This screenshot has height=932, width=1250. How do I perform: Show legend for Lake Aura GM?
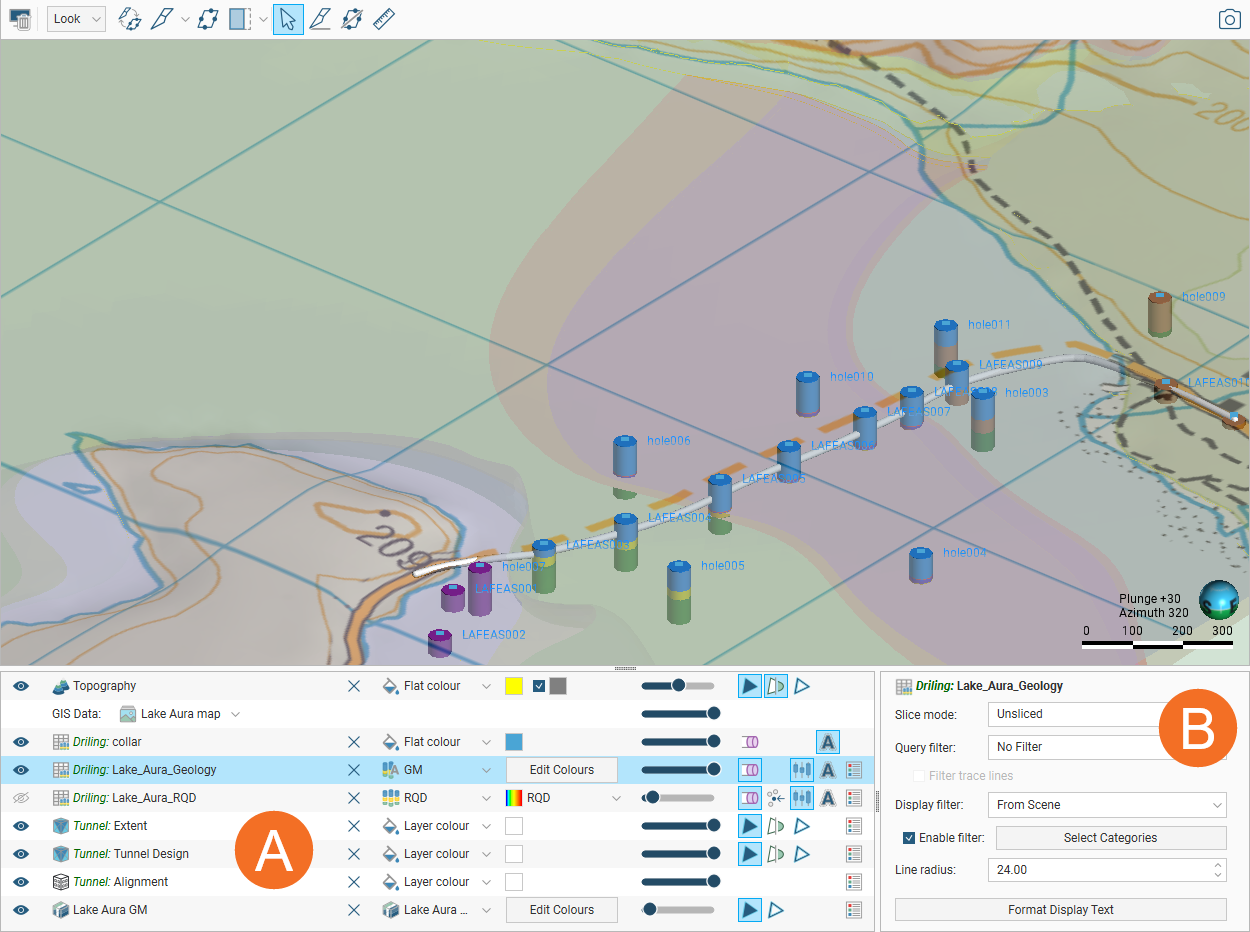(853, 910)
